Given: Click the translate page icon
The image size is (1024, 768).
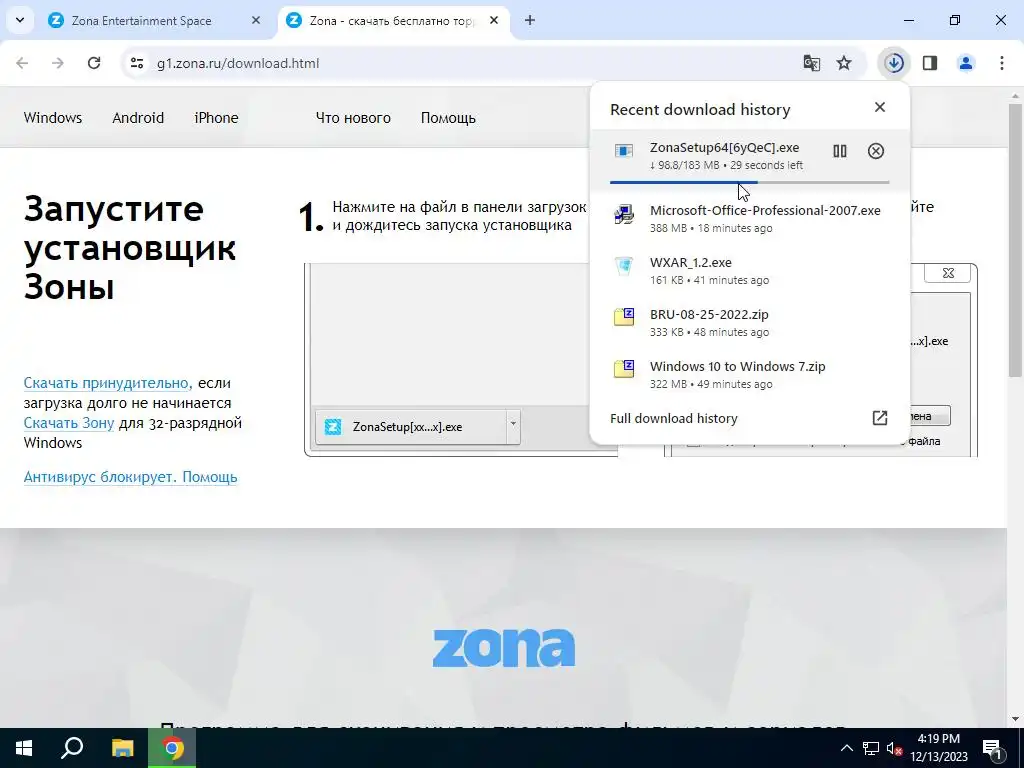Looking at the screenshot, I should (811, 63).
